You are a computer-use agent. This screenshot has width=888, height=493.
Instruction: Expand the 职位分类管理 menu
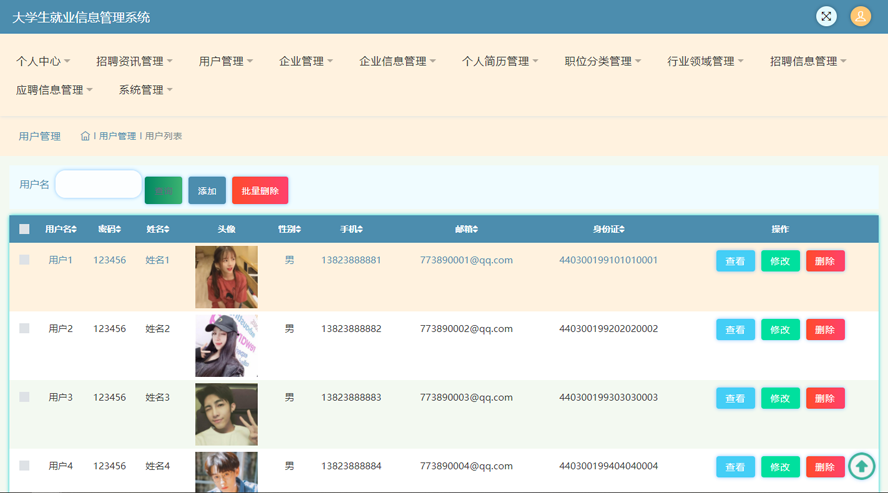[603, 61]
